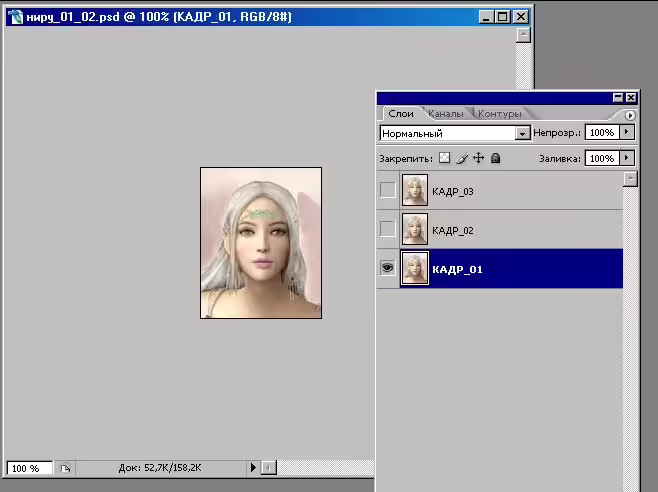Click the КАДР_01 layer thumbnail
658x492 pixels.
coord(415,268)
